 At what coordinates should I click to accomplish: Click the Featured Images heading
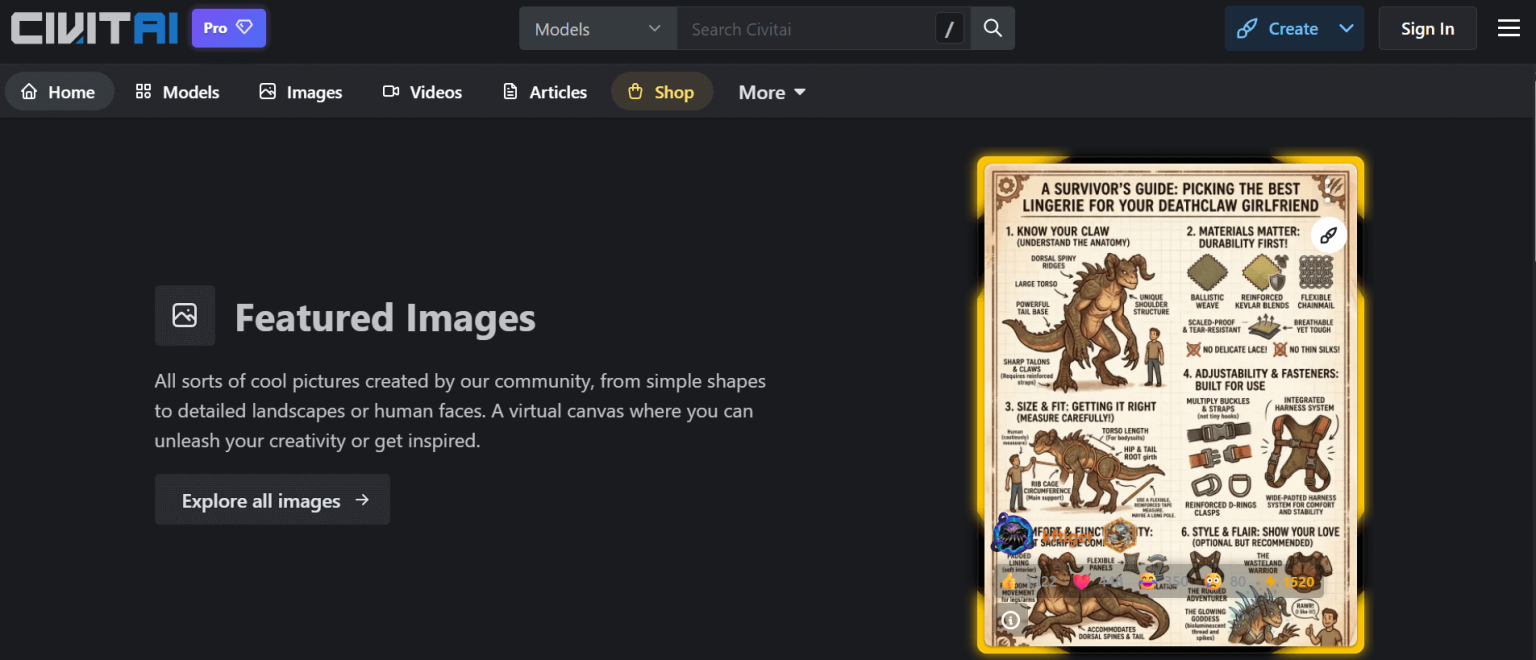(385, 318)
